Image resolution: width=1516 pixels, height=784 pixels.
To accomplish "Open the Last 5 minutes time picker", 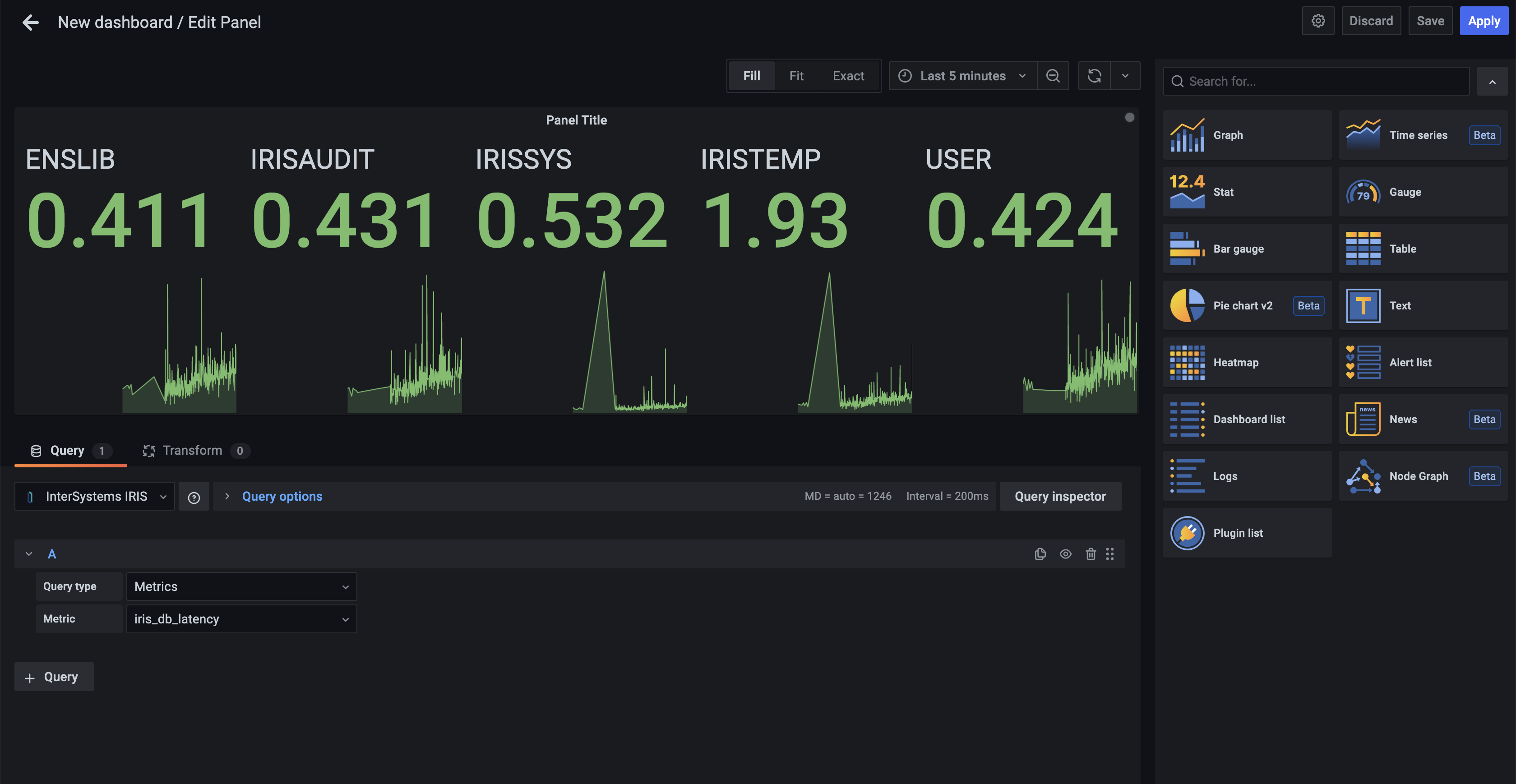I will pyautogui.click(x=962, y=76).
